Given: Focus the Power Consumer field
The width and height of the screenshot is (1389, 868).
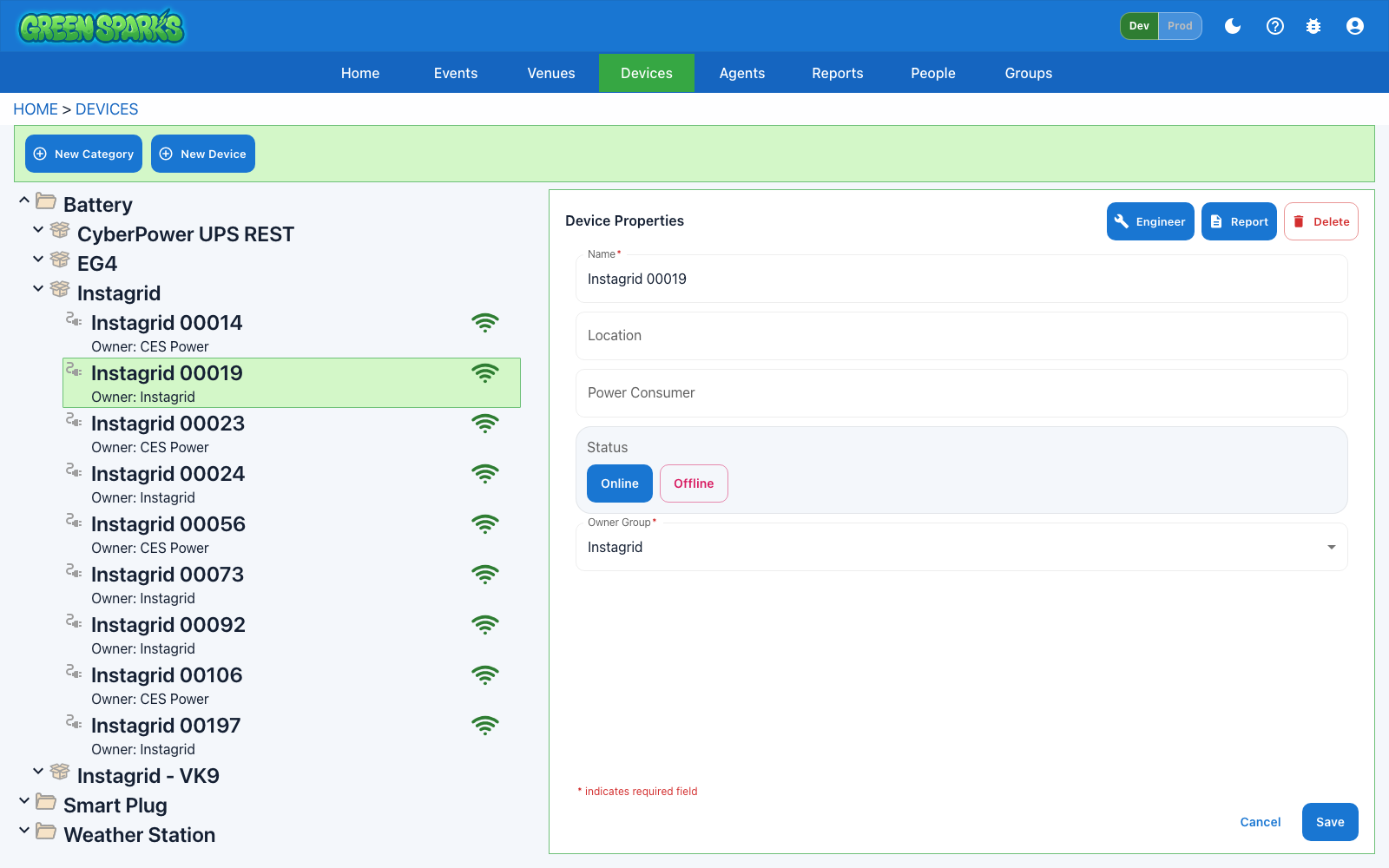Looking at the screenshot, I should tap(962, 393).
